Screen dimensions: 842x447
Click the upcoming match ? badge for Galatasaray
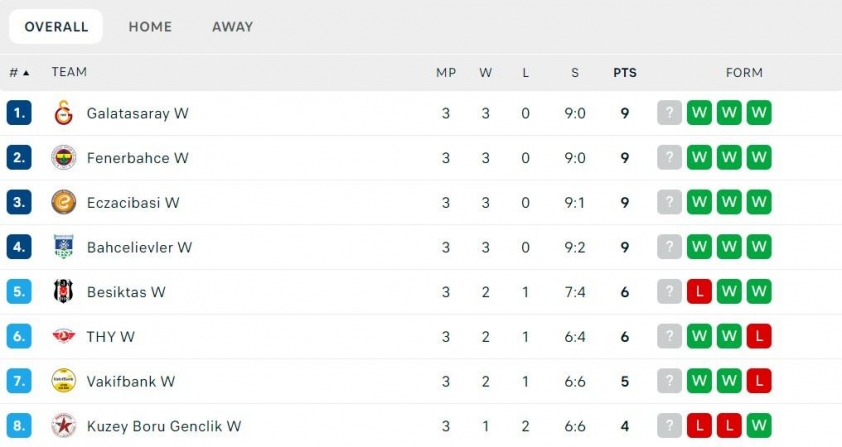click(x=670, y=113)
